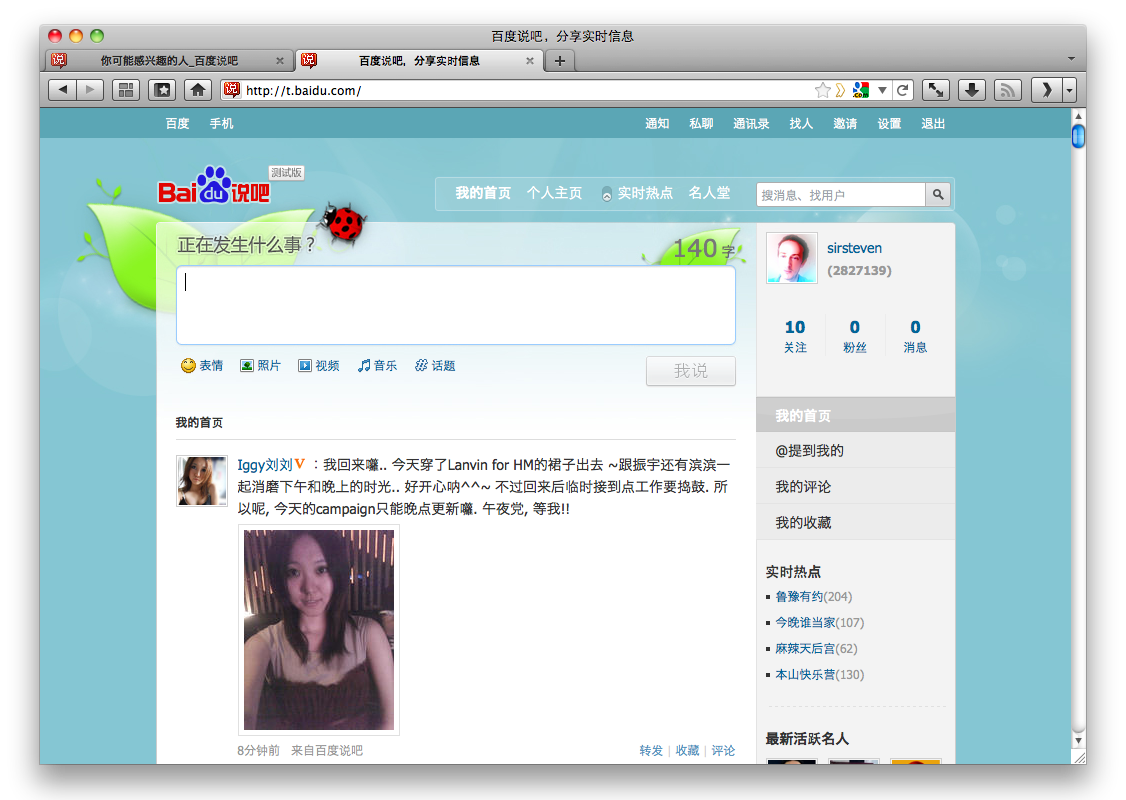Click the colorful search engine icon

[860, 90]
